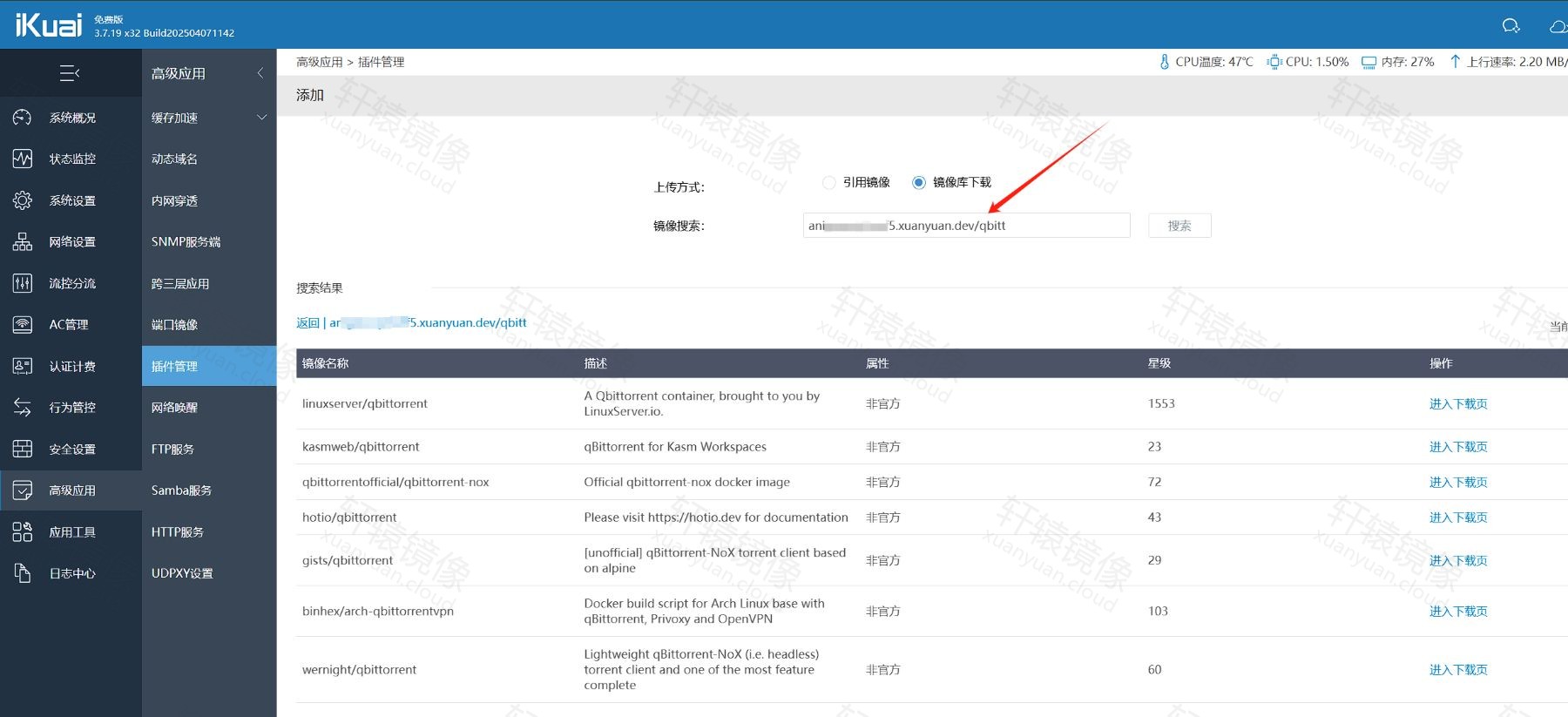Select 引用镜像 upload method

(x=828, y=182)
